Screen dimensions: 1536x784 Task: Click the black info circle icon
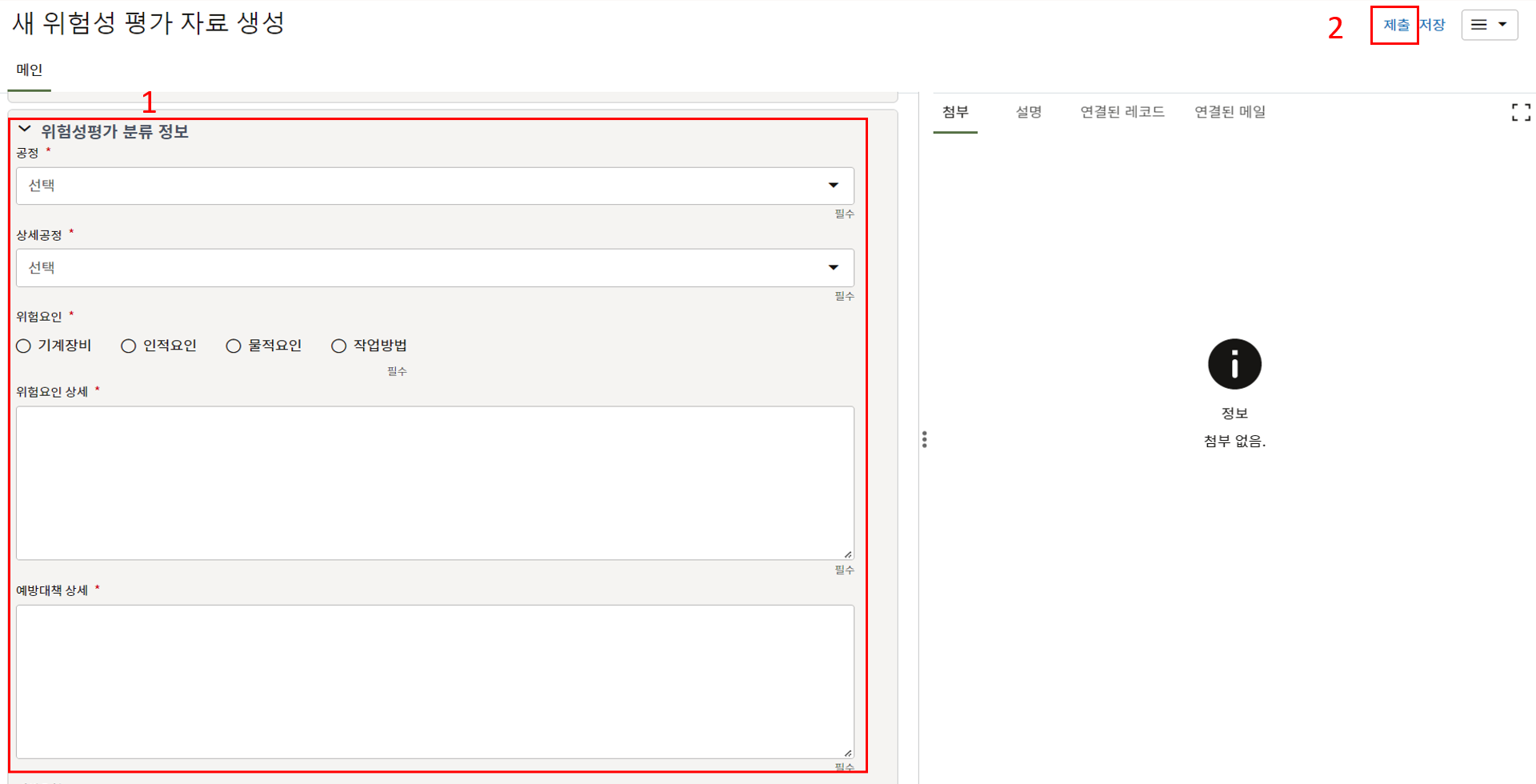[1234, 364]
